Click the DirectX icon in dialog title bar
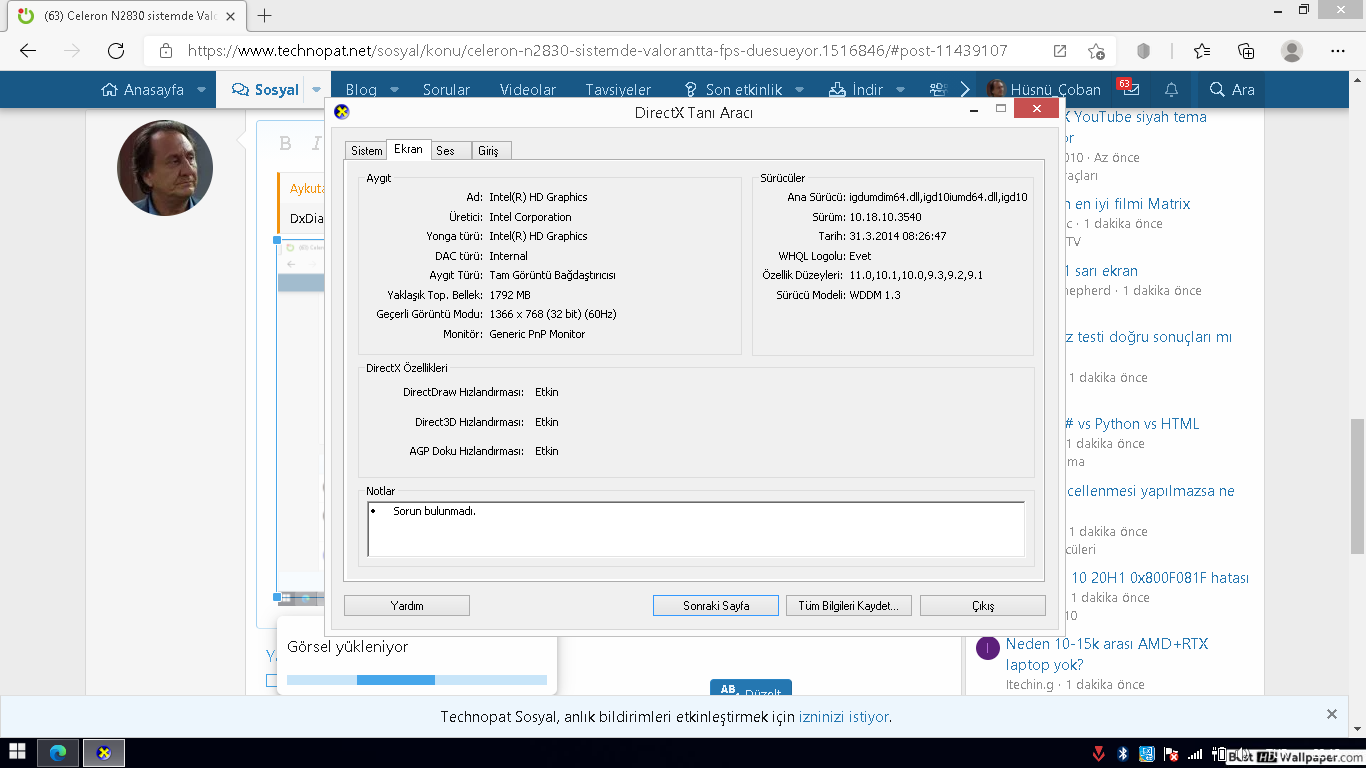1366x768 pixels. tap(342, 112)
